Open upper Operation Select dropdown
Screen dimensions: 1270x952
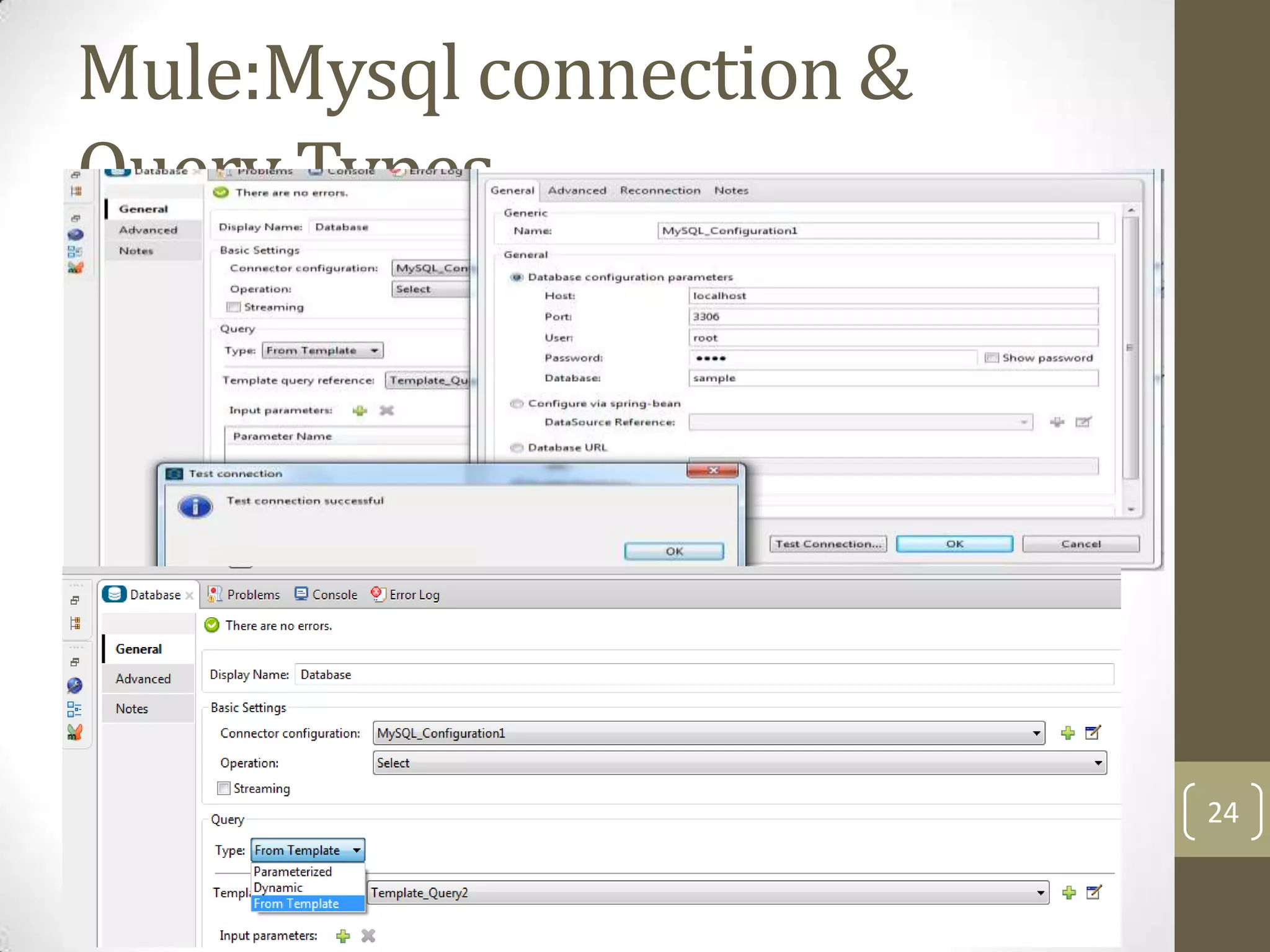(432, 289)
